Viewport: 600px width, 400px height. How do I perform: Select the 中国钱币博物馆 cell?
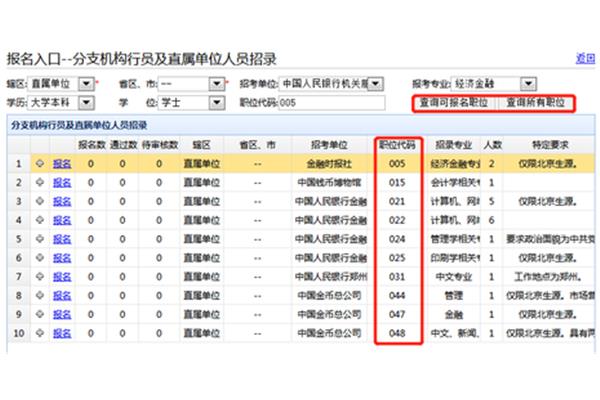pos(329,183)
